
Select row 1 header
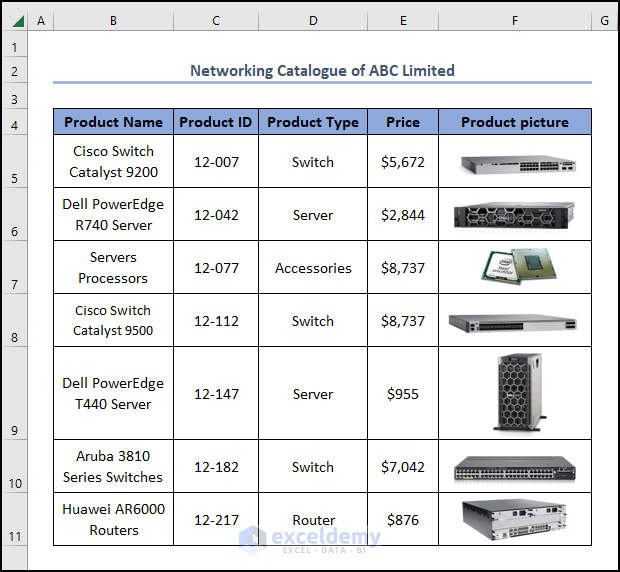point(15,44)
